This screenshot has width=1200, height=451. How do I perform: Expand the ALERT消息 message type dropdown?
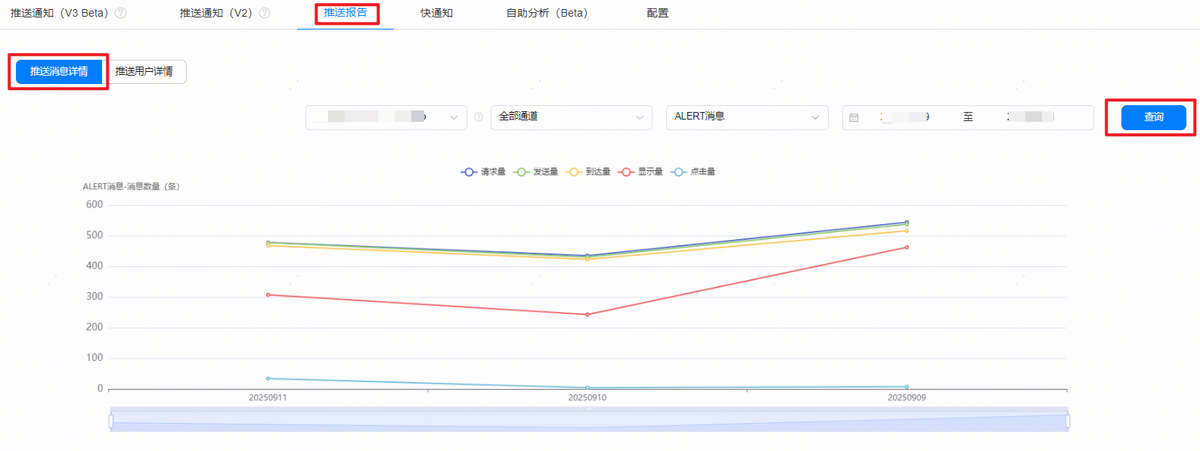click(746, 117)
